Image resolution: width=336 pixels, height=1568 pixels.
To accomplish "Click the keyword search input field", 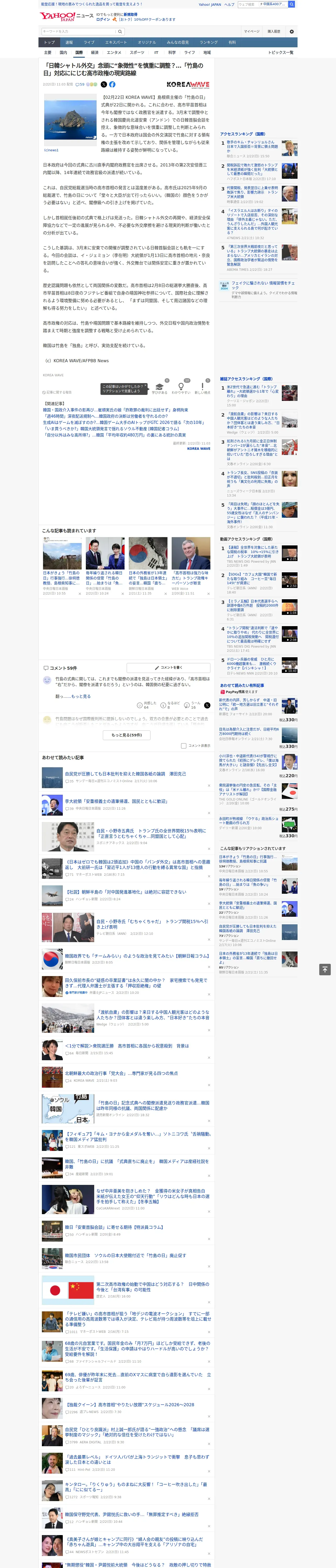I will tap(79, 32).
